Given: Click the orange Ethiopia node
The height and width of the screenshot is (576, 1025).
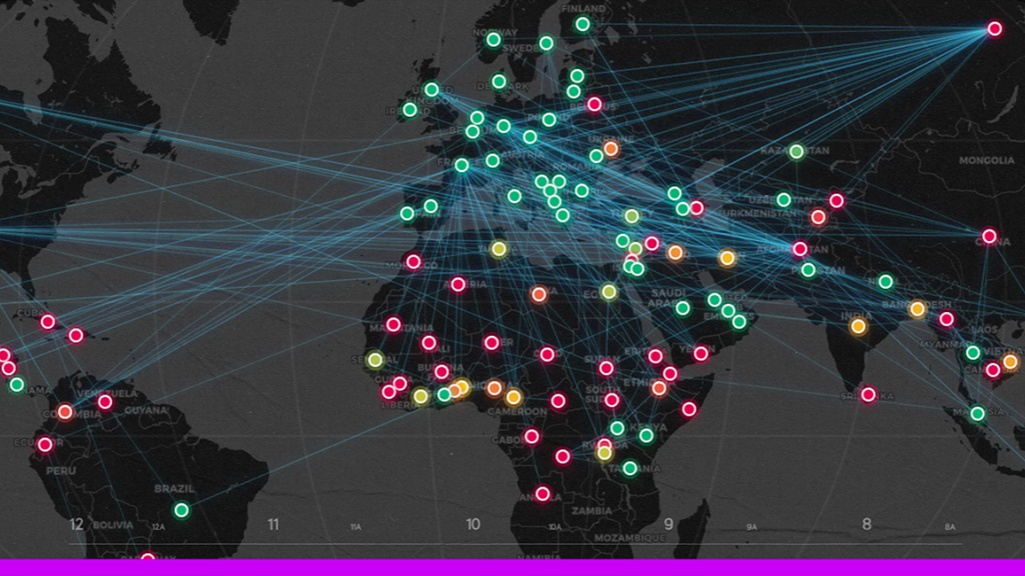Looking at the screenshot, I should click(659, 388).
